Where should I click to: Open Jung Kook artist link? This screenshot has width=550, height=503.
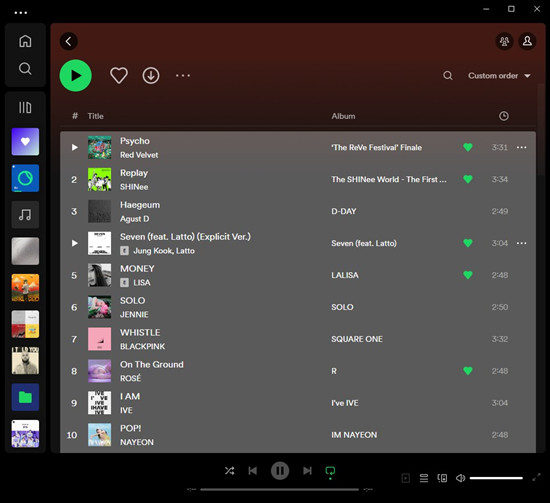(153, 251)
